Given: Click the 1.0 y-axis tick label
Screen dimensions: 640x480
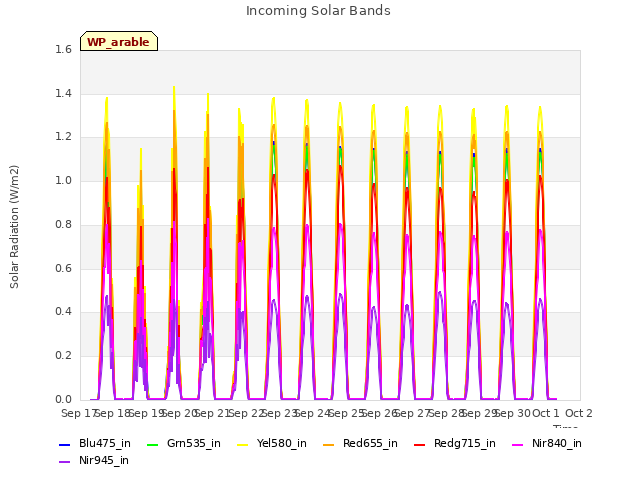Looking at the screenshot, I should pyautogui.click(x=63, y=180).
